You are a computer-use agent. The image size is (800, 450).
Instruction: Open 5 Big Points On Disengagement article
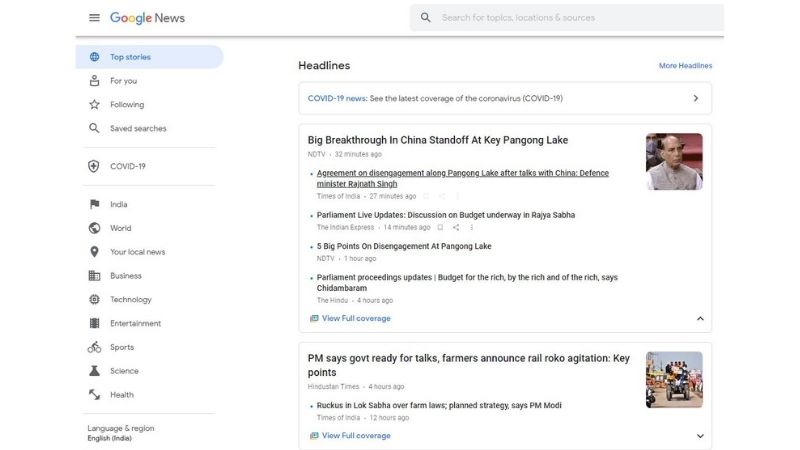click(404, 246)
